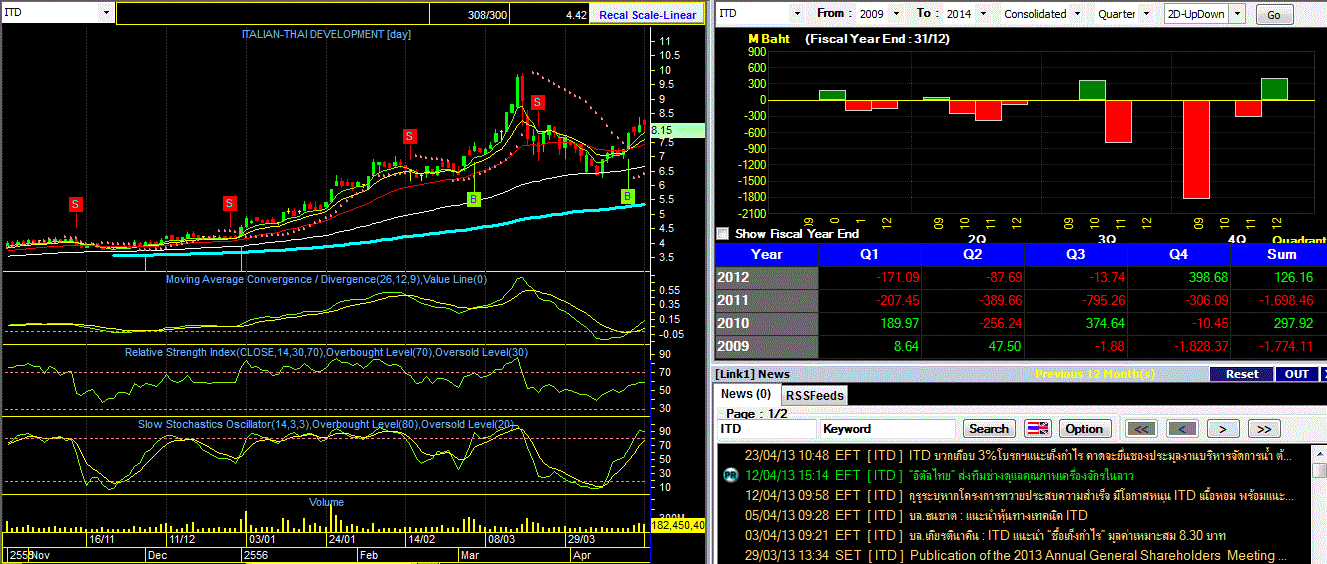
Task: Open the ITD symbol dropdown above the price chart
Action: pos(106,13)
